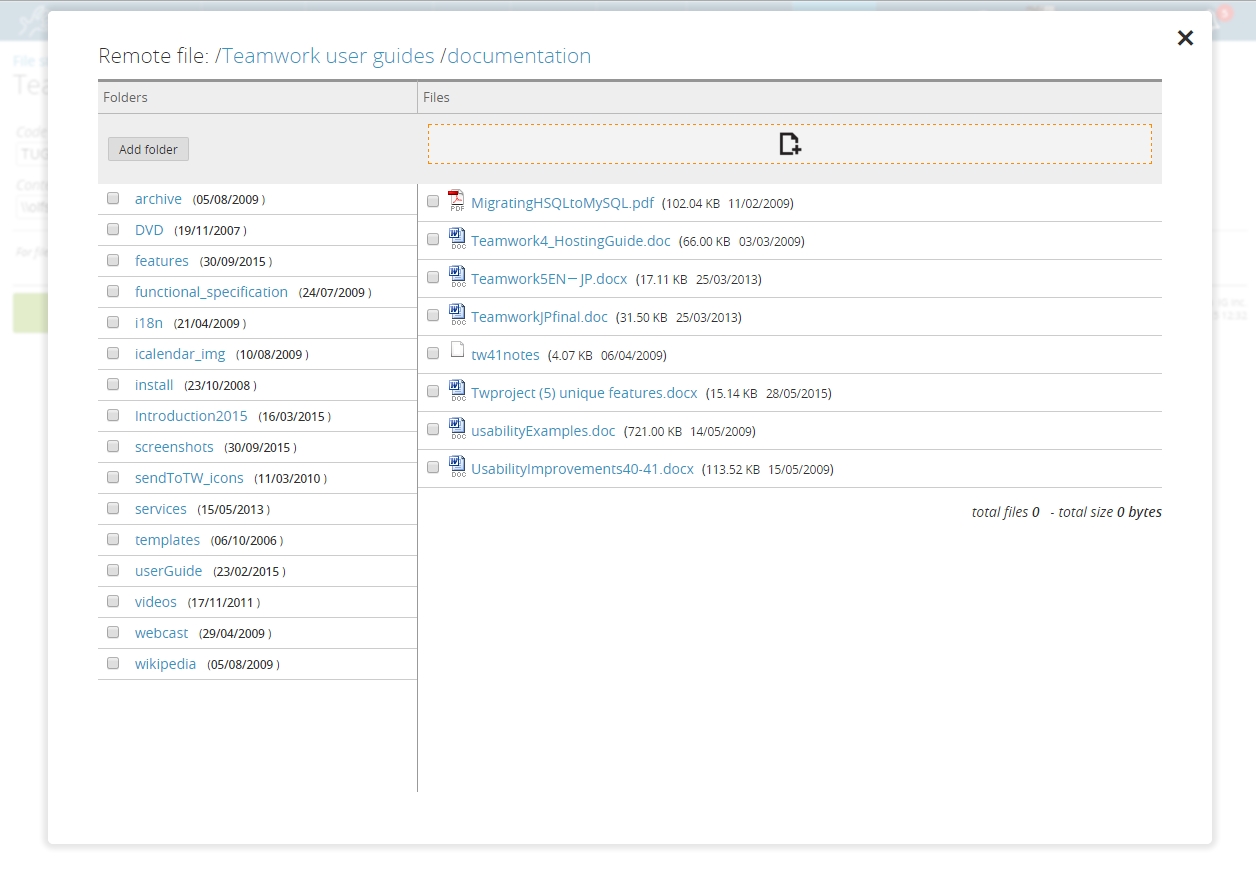Enter the install folder
The height and width of the screenshot is (877, 1256).
click(154, 385)
